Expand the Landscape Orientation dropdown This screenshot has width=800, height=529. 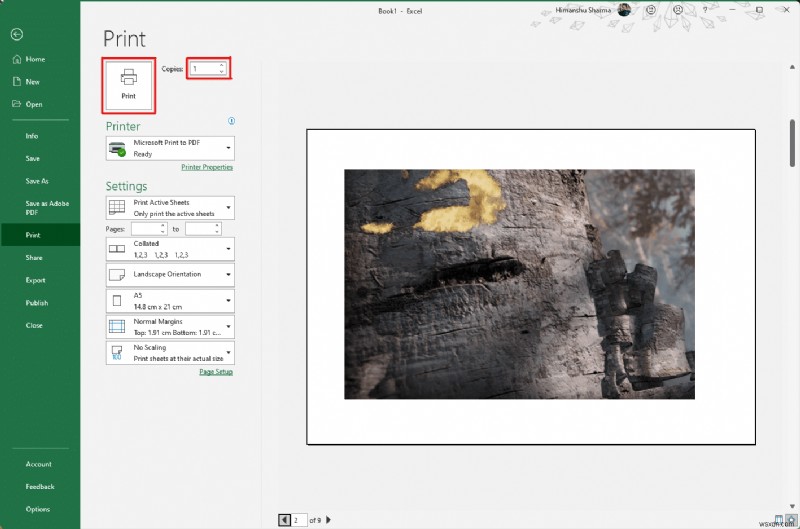(170, 274)
